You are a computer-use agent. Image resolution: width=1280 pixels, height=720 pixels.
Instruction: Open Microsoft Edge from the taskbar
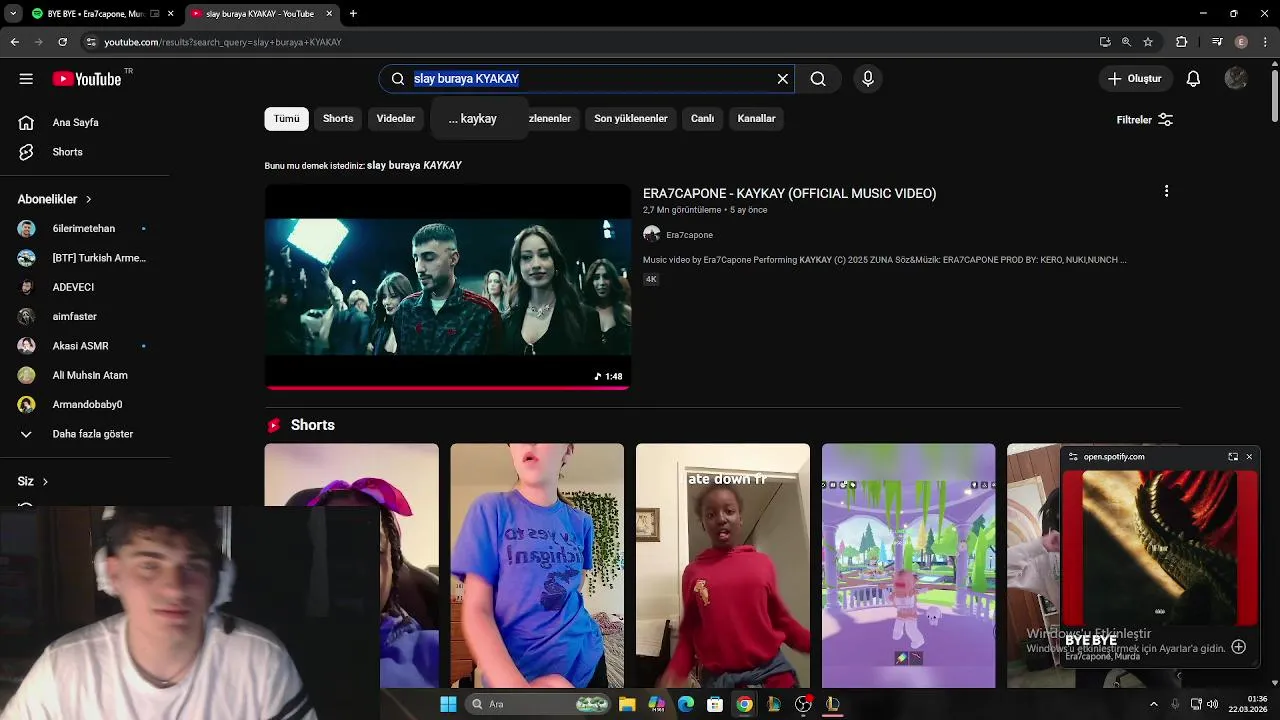pyautogui.click(x=686, y=704)
